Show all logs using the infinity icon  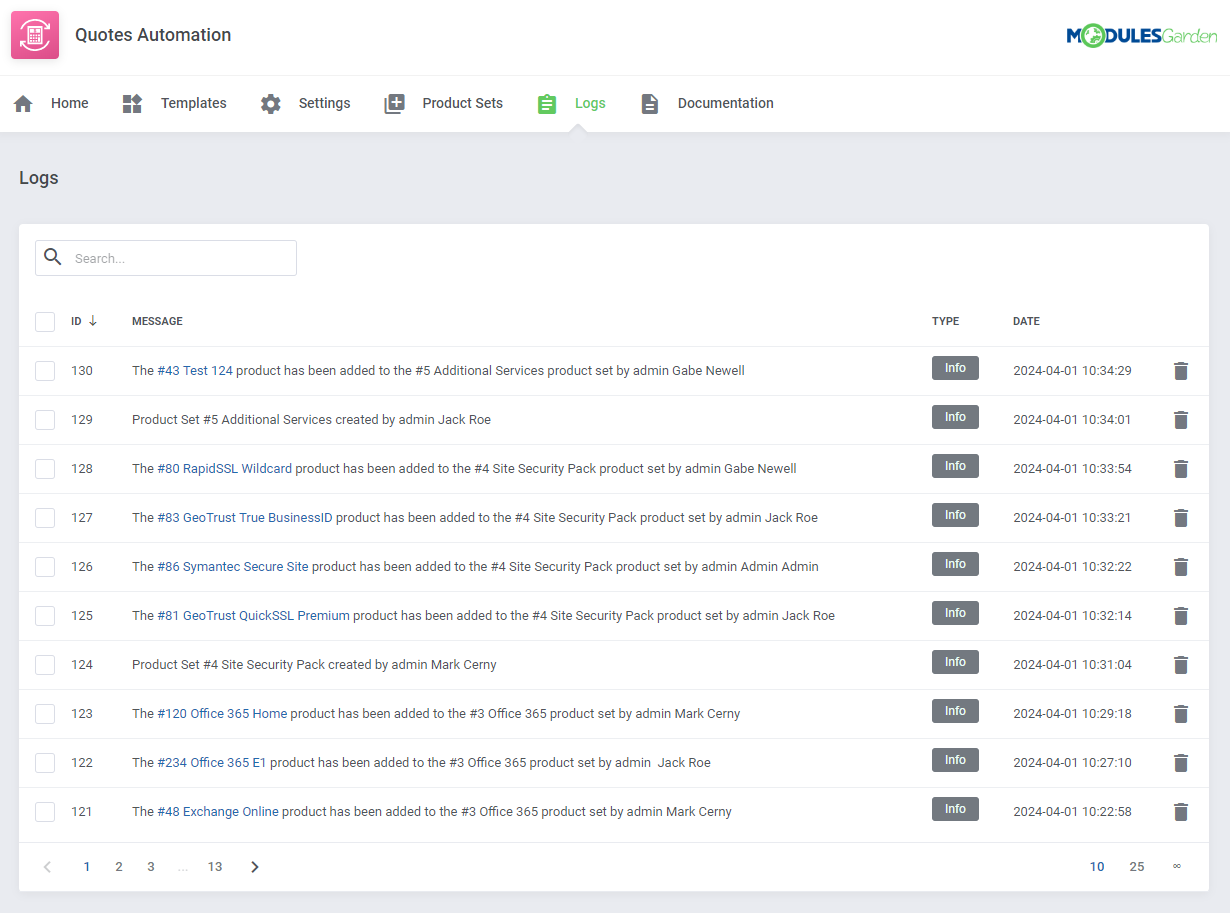click(x=1177, y=866)
